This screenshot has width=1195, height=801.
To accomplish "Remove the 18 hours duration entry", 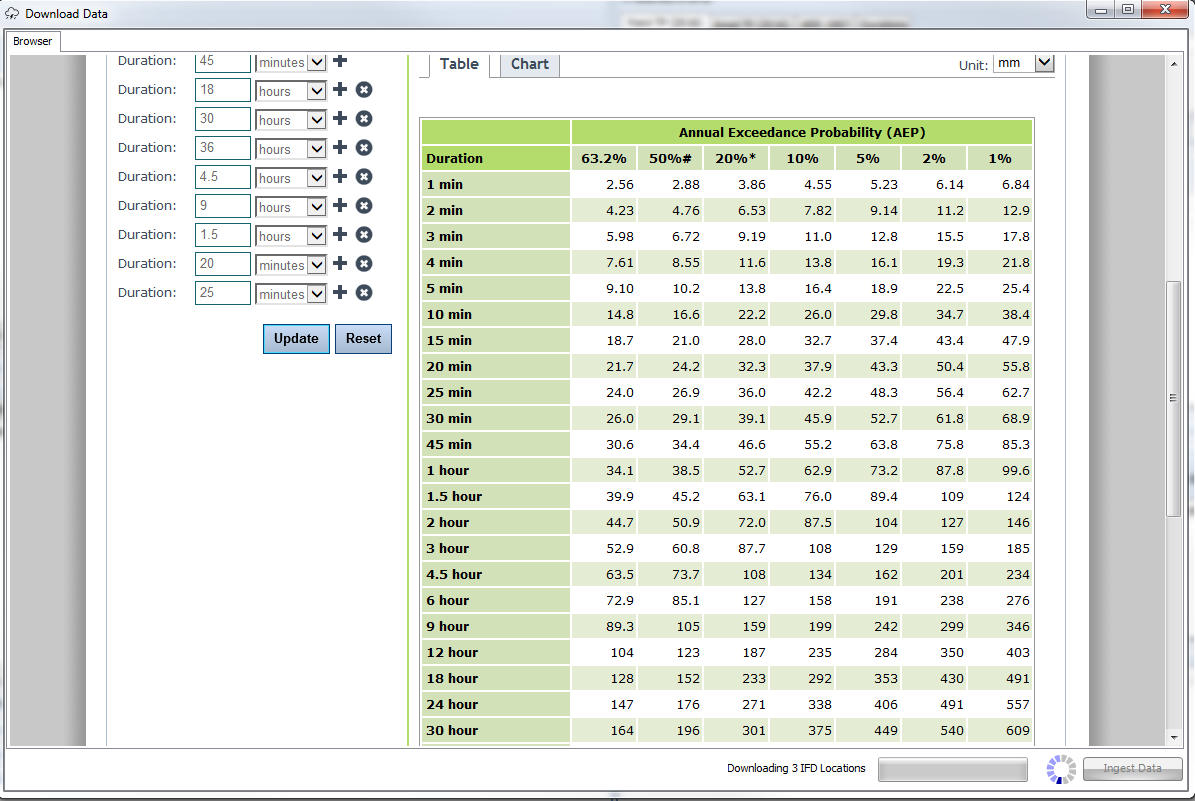I will (363, 90).
